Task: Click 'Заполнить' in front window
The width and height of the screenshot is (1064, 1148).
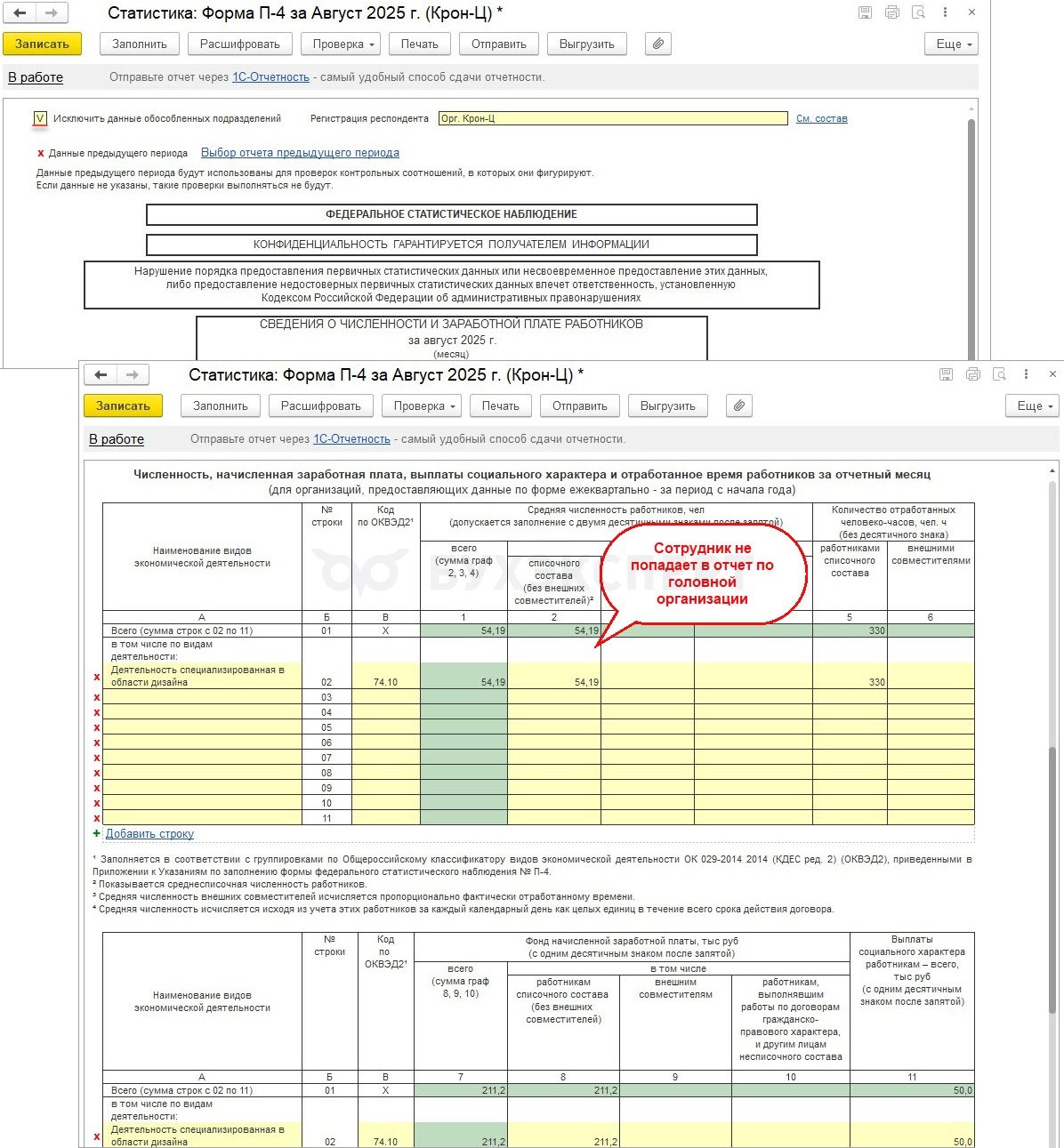Action: click(x=221, y=405)
